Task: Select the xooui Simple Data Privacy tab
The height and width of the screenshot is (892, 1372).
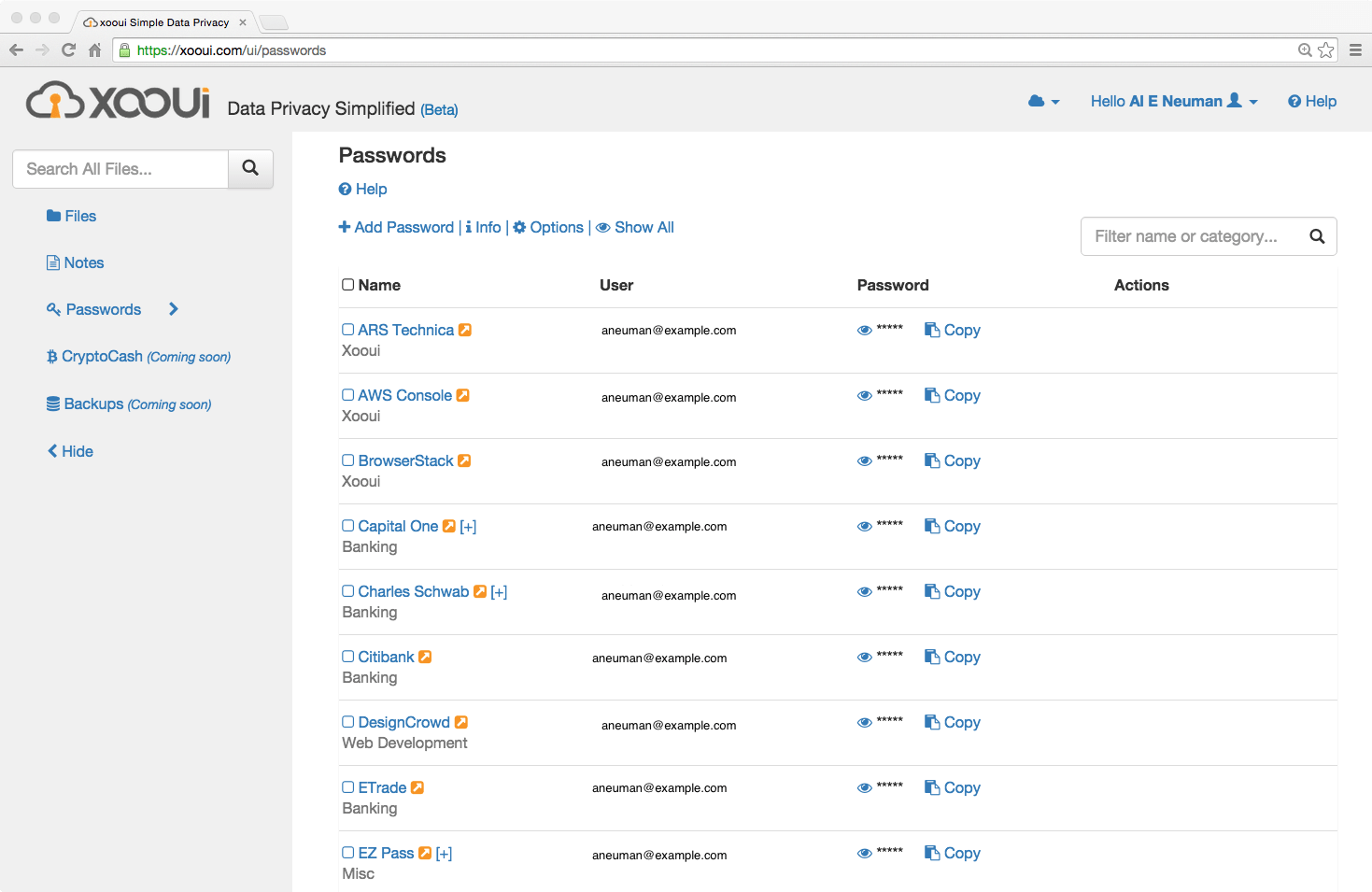Action: pyautogui.click(x=164, y=22)
